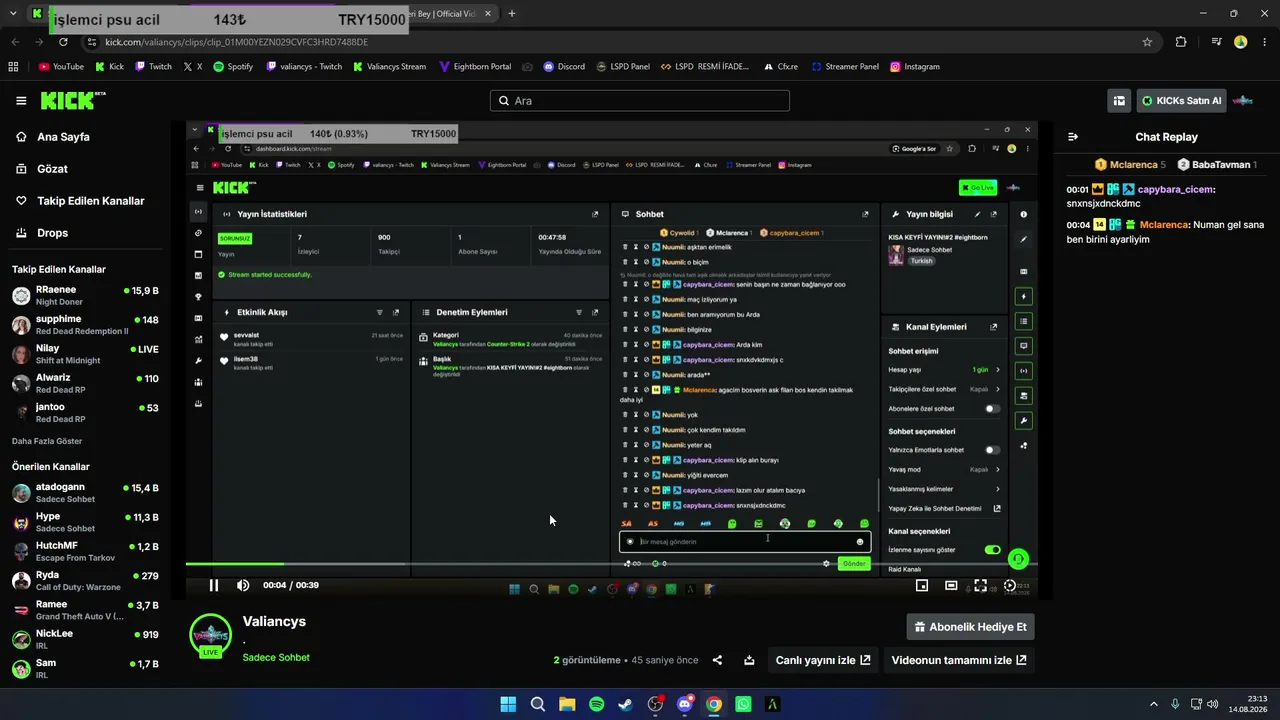Mute the clip volume
This screenshot has height=720, width=1280.
click(x=243, y=585)
